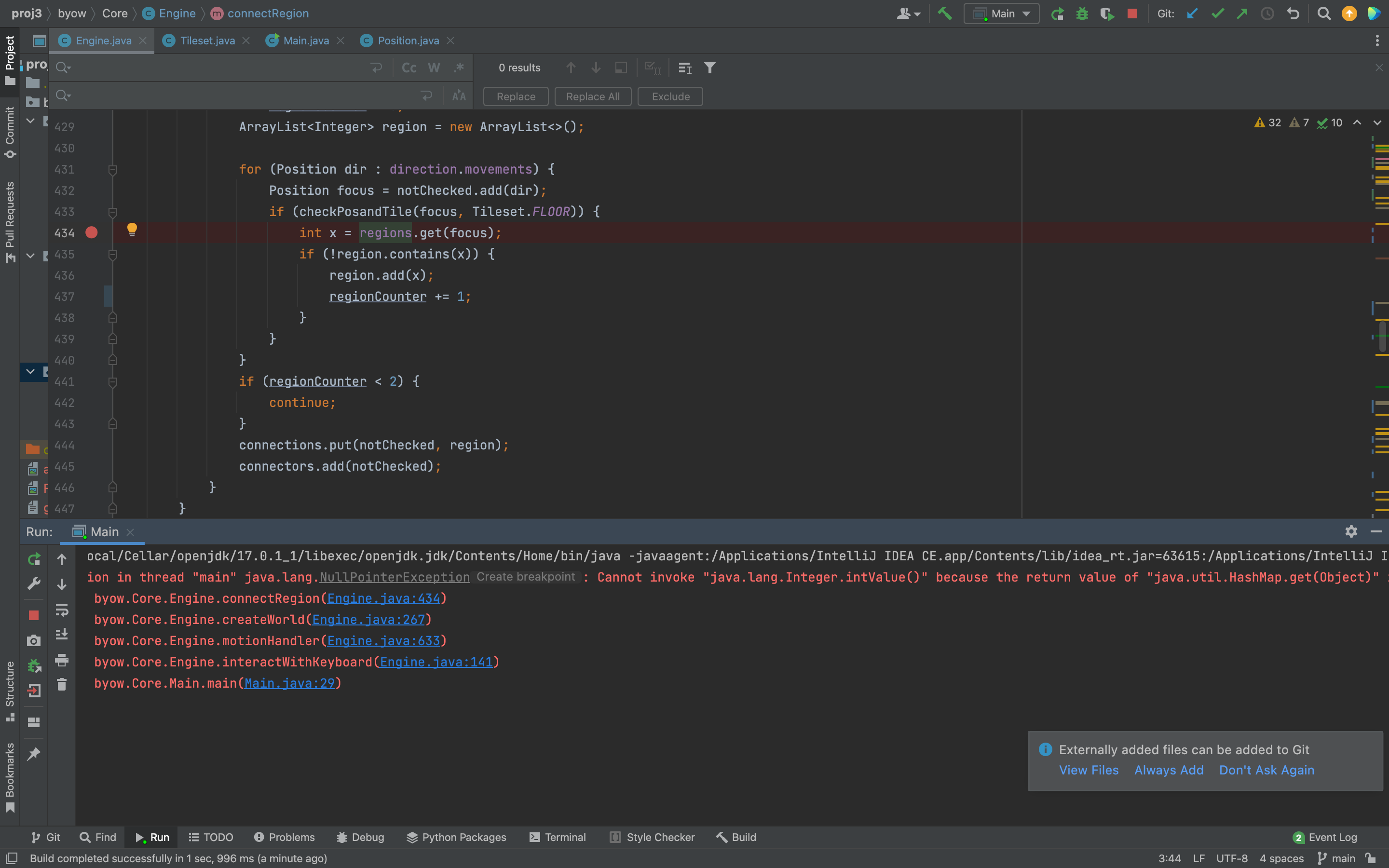Image resolution: width=1389 pixels, height=868 pixels.
Task: Toggle Match Case (Cc) in search bar
Action: [x=409, y=68]
